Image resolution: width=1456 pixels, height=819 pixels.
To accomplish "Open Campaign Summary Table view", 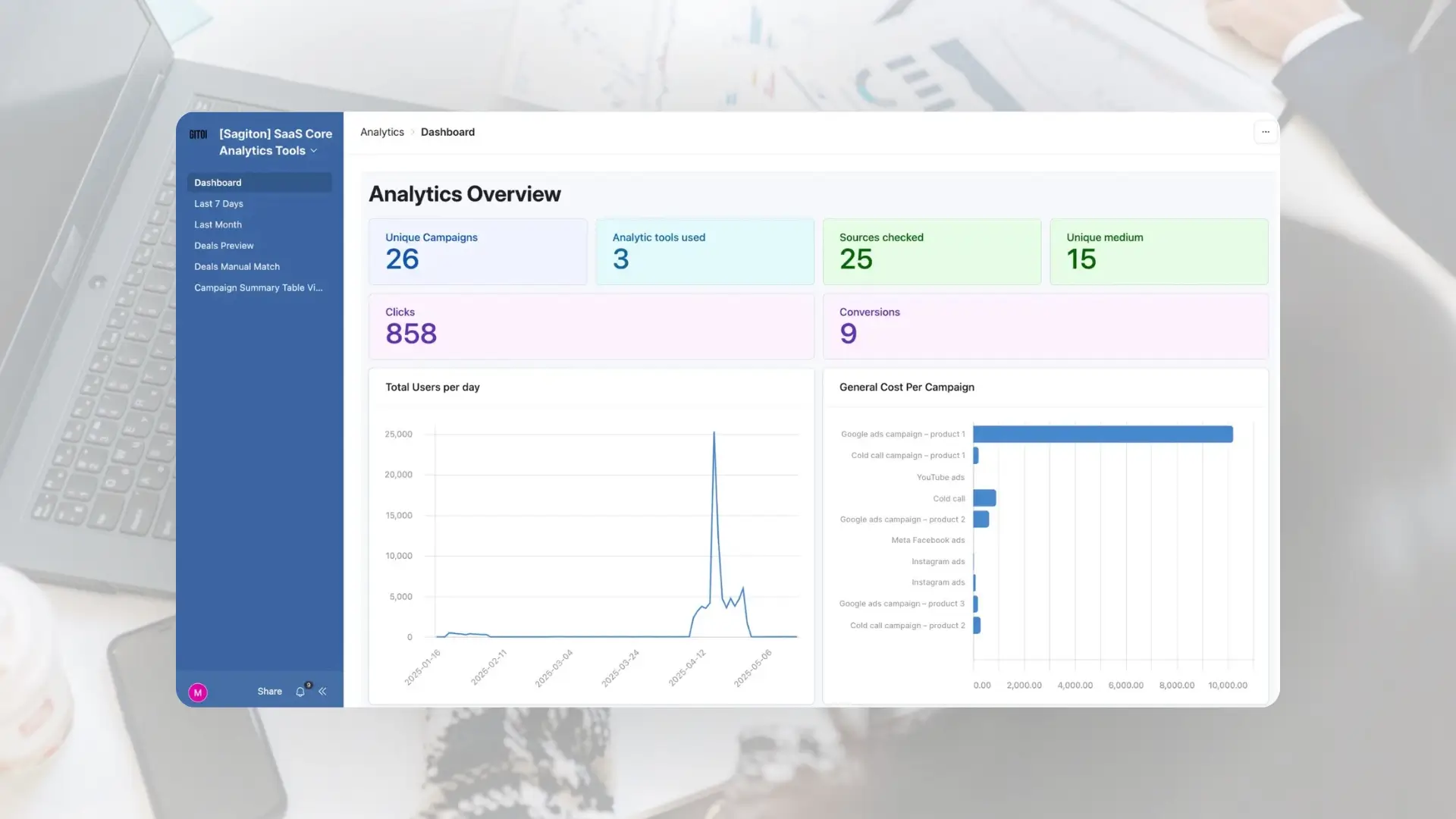I will pyautogui.click(x=258, y=288).
